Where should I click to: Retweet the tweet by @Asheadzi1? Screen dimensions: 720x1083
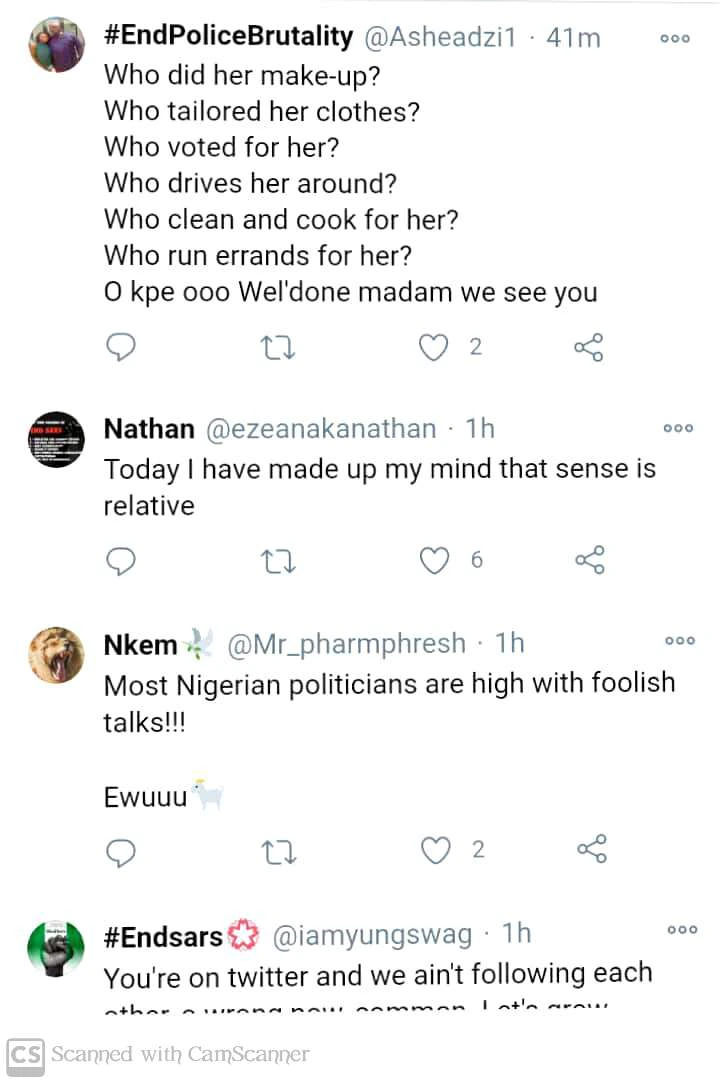(277, 347)
